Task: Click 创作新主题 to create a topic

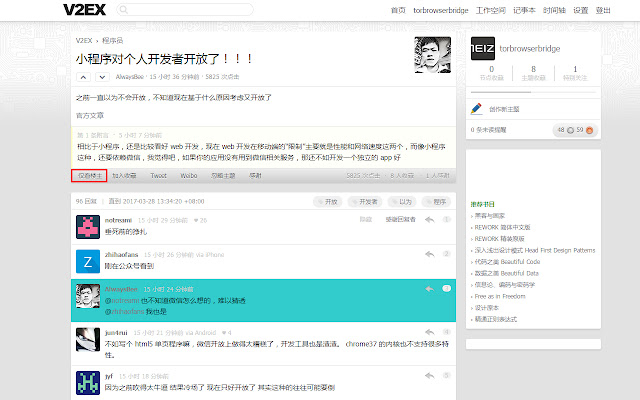Action: tap(504, 109)
